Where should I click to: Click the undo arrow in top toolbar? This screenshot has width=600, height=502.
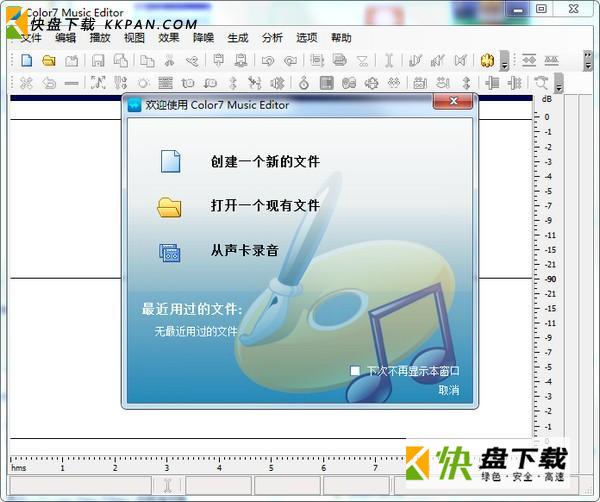[x=268, y=60]
